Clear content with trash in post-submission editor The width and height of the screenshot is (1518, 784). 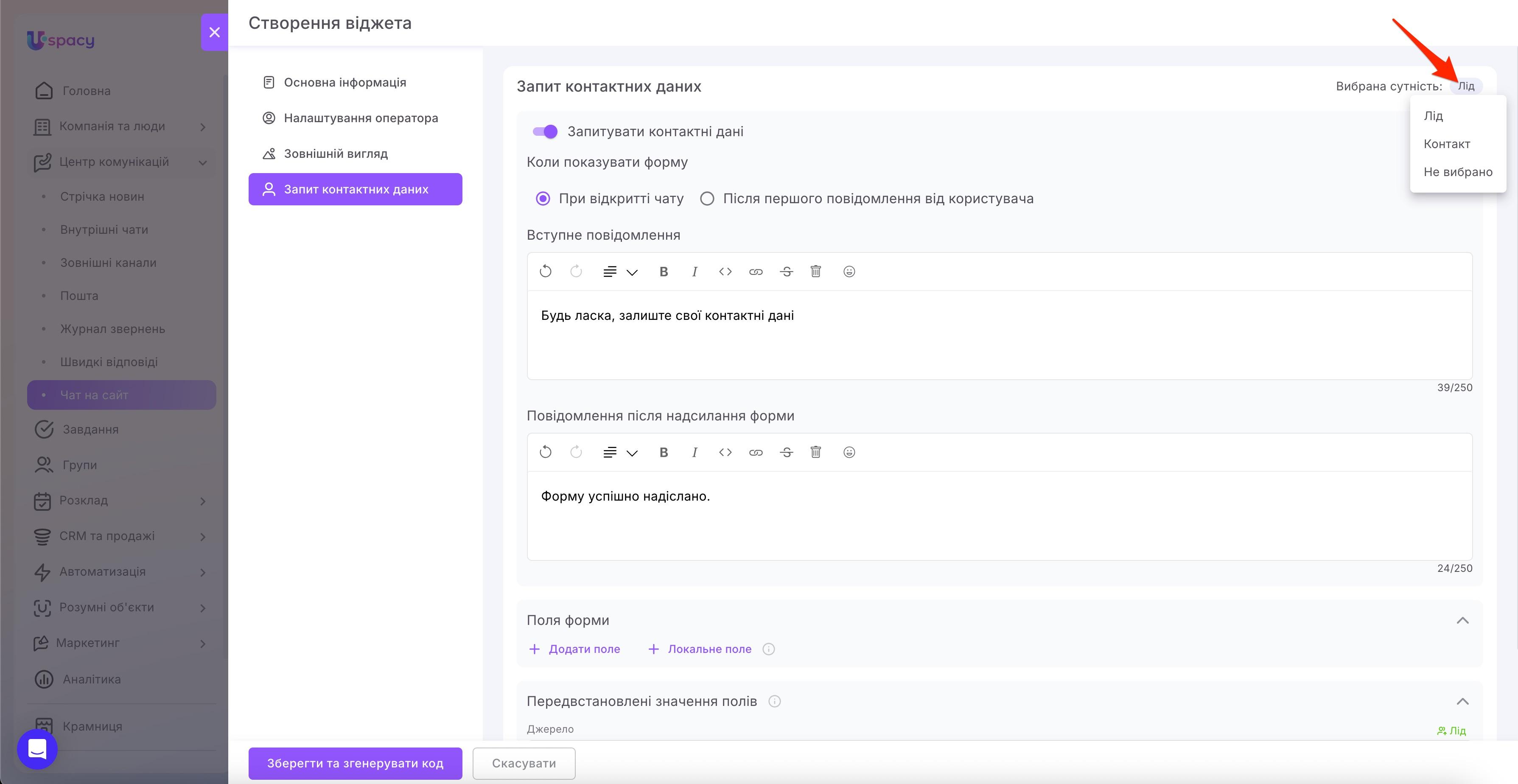coord(816,452)
